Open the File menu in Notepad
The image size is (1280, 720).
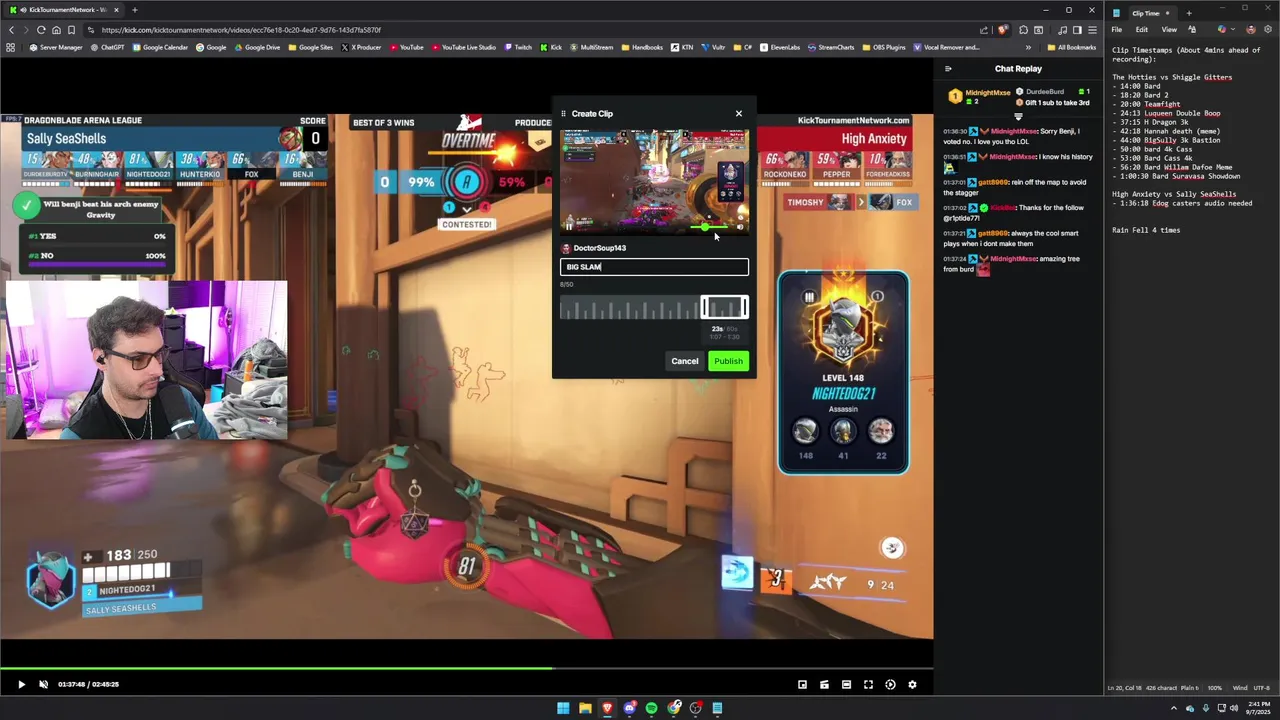click(x=1117, y=30)
